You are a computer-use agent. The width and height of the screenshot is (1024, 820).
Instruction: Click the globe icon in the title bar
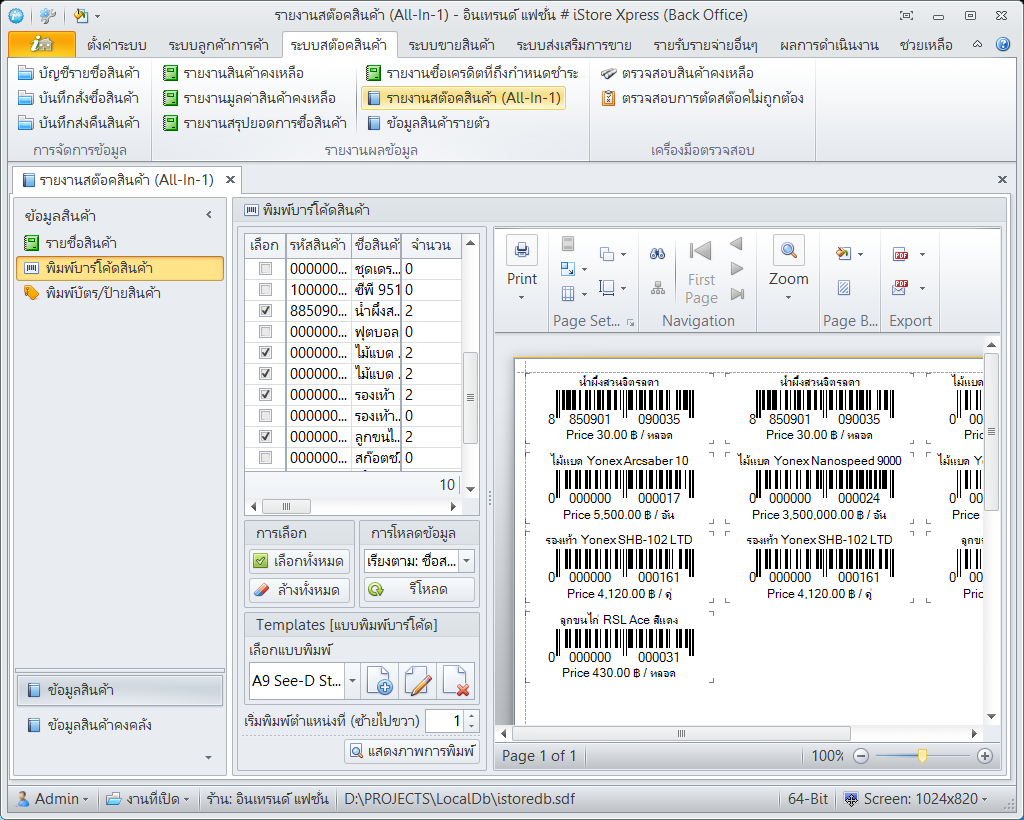pyautogui.click(x=16, y=15)
